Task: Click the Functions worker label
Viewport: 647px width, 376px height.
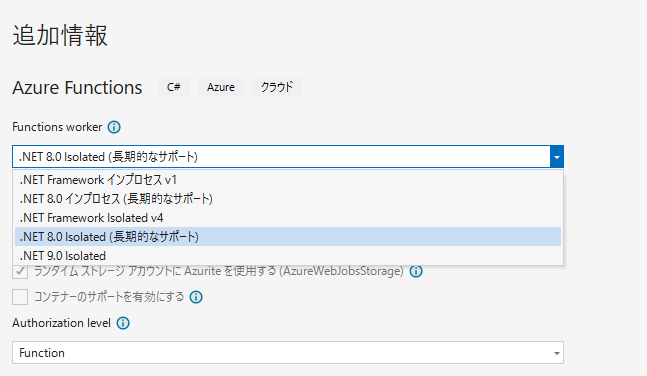Action: coord(57,127)
